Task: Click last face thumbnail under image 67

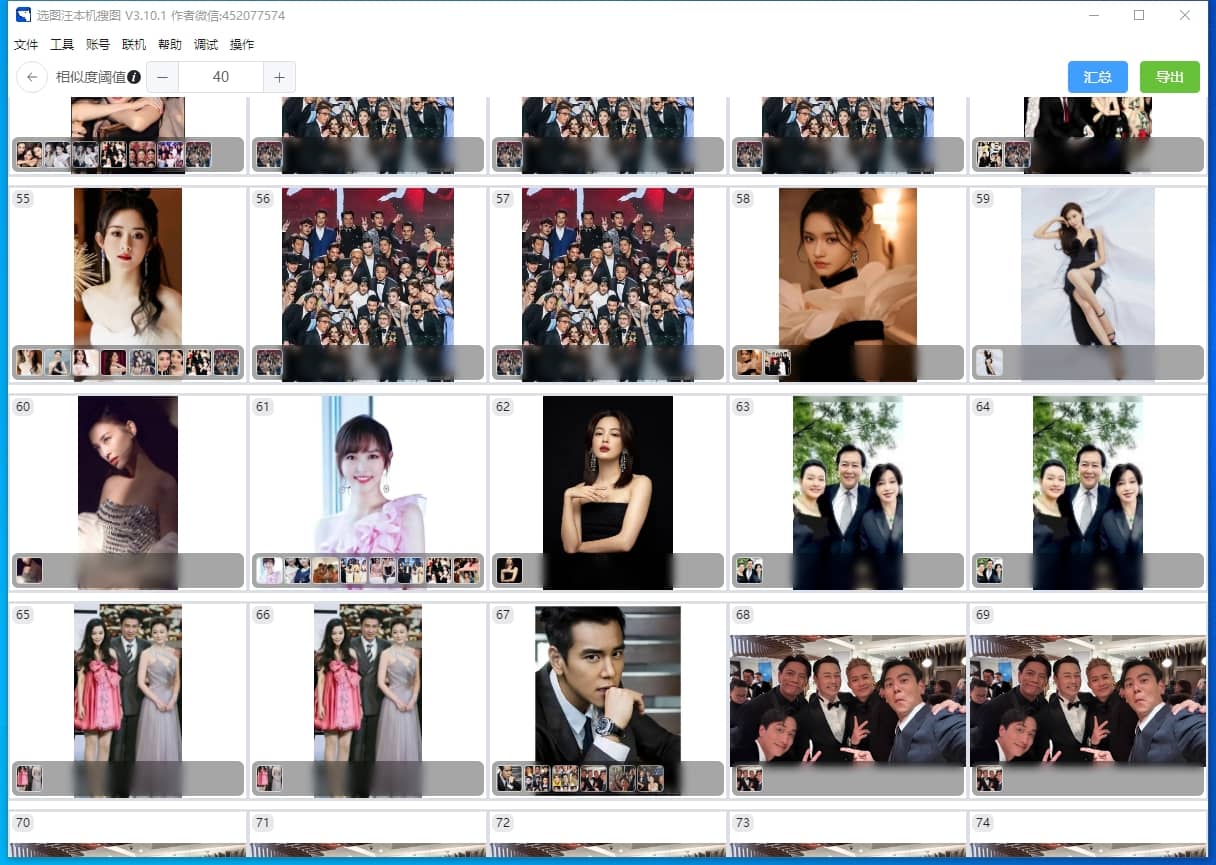Action: click(x=651, y=778)
